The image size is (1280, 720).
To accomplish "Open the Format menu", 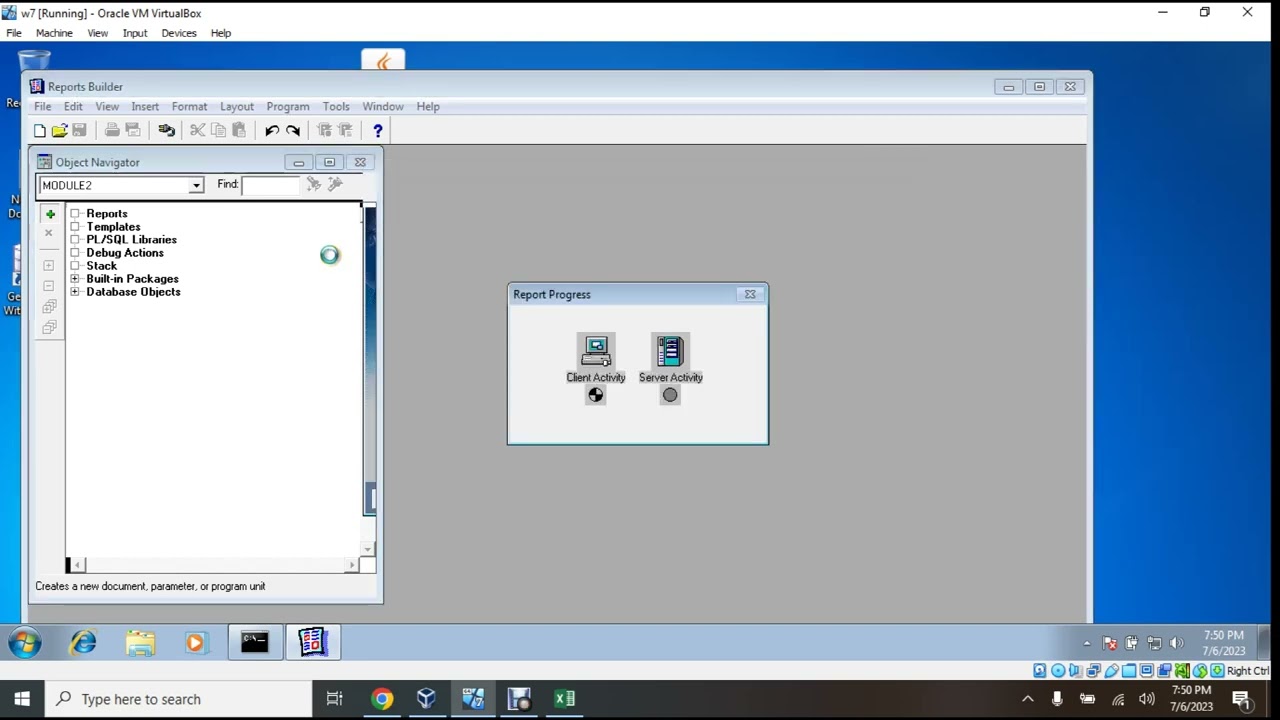I will pyautogui.click(x=189, y=106).
